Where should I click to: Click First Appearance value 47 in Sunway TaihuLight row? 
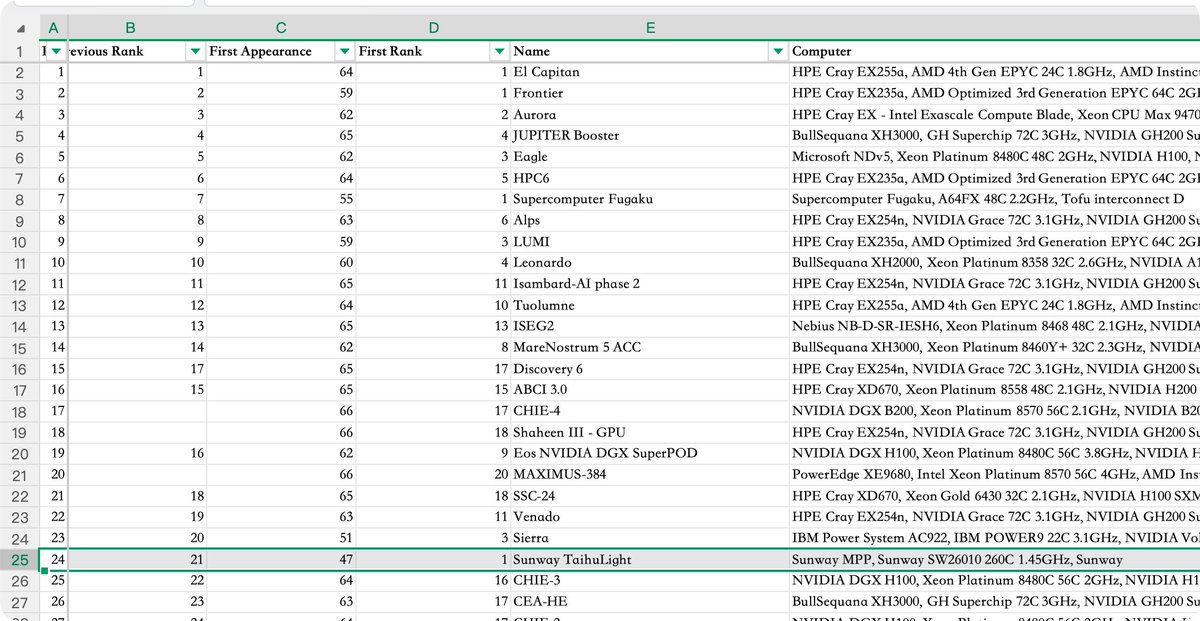tap(281, 560)
